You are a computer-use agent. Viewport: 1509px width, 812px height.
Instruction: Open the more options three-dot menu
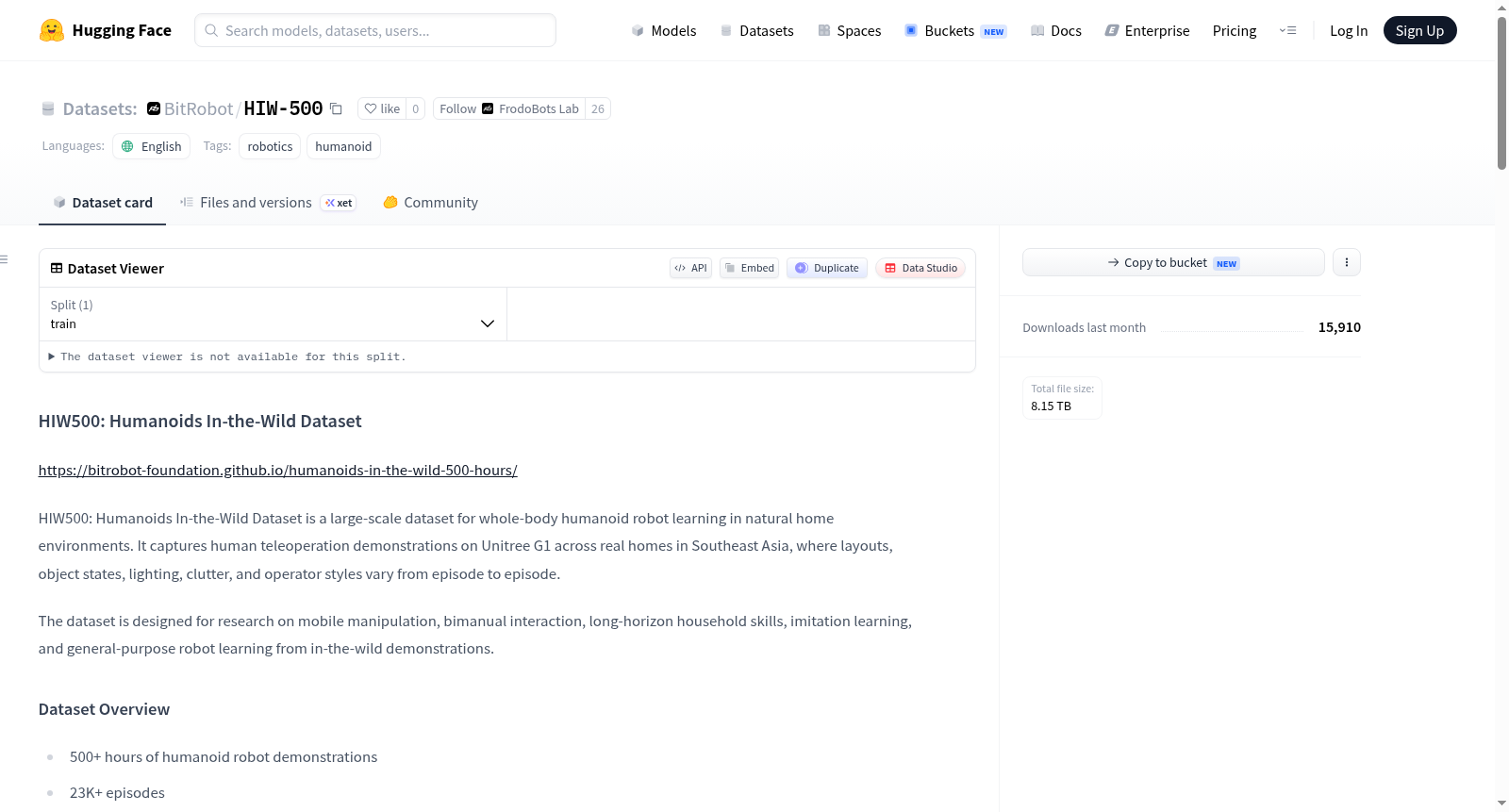pyautogui.click(x=1347, y=262)
